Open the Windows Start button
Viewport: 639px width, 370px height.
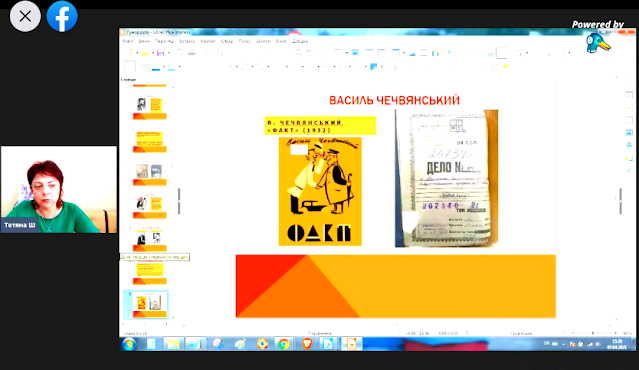point(129,344)
